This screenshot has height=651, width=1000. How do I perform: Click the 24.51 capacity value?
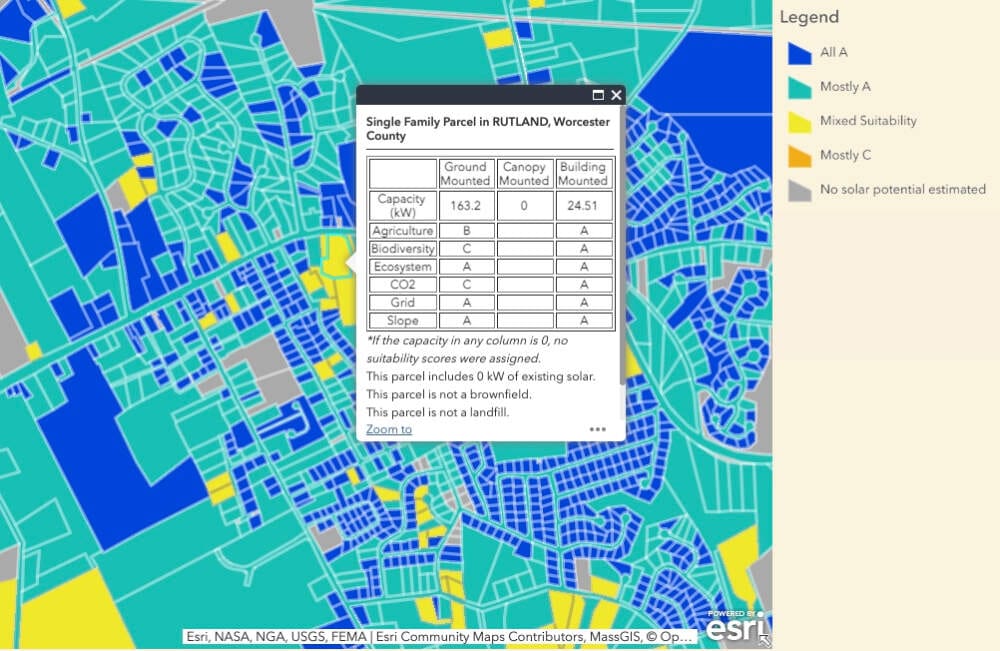(583, 205)
